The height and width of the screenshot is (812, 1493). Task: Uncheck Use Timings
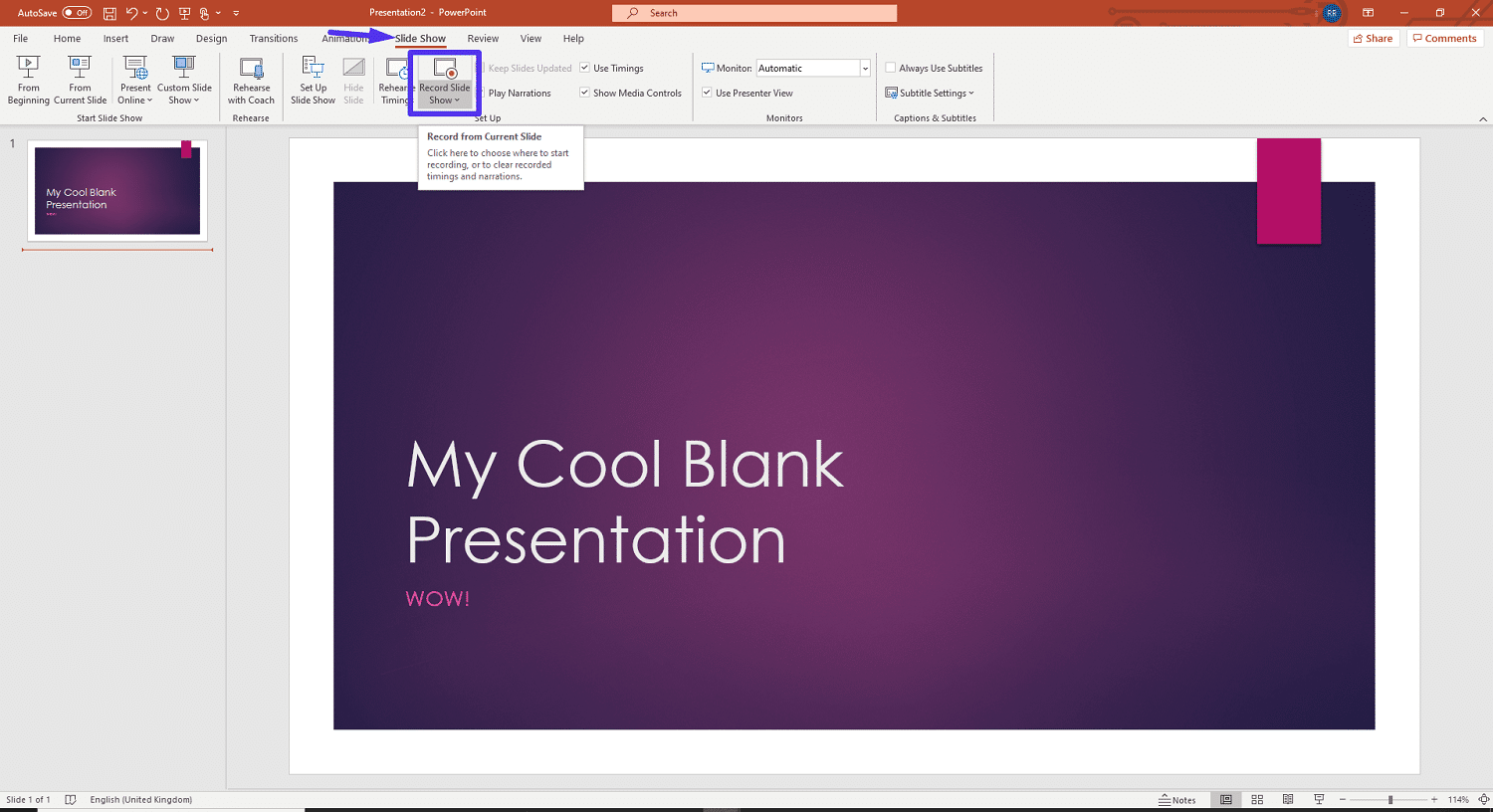(584, 68)
